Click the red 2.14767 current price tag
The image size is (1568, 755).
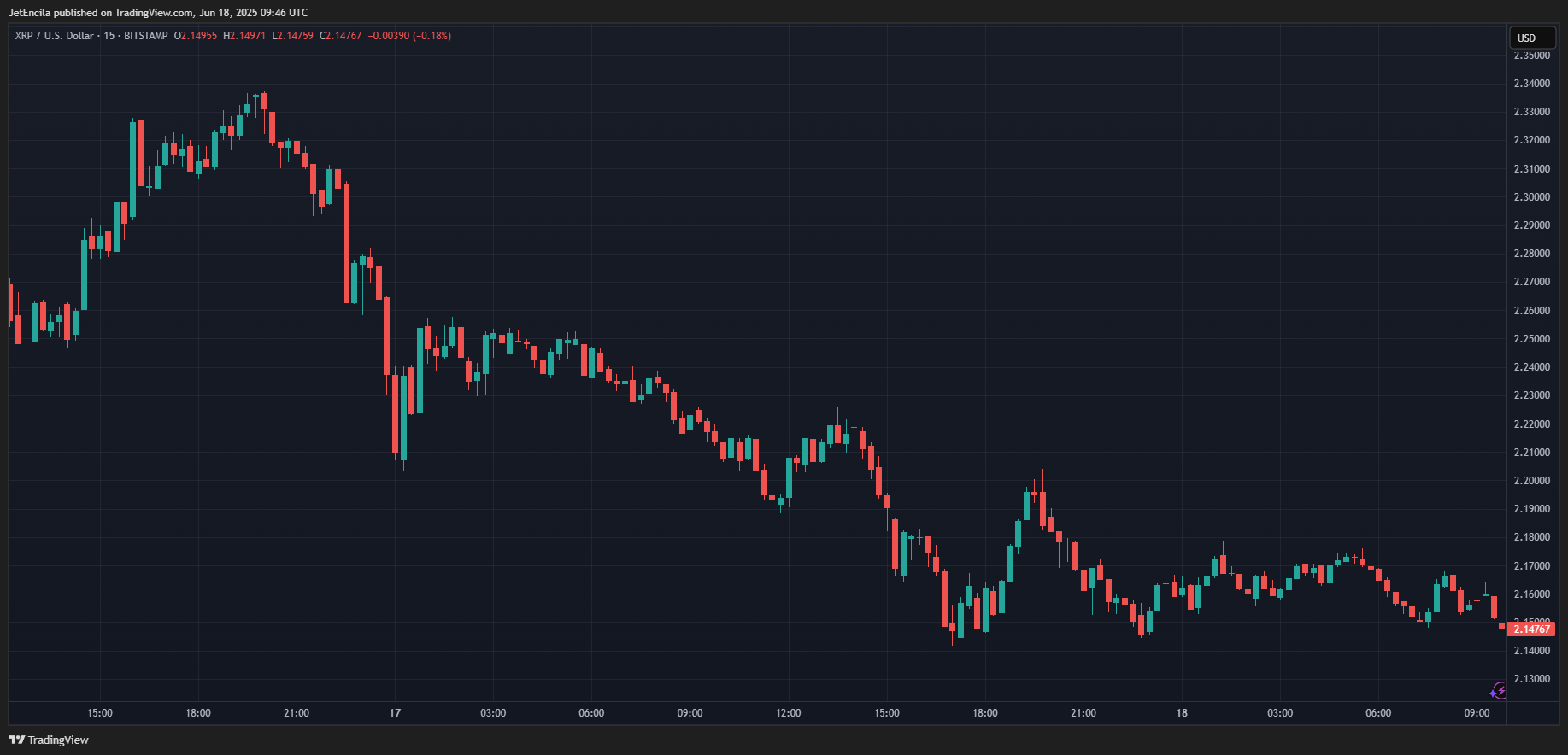(x=1530, y=629)
